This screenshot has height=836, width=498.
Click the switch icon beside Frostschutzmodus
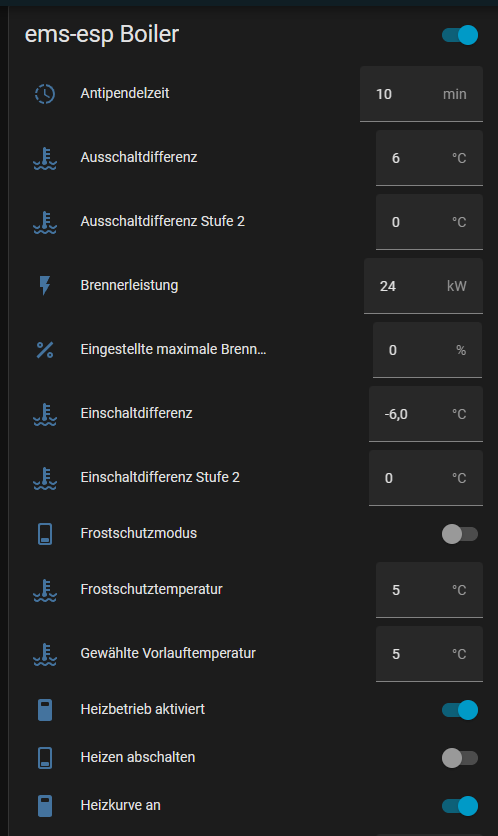click(45, 534)
